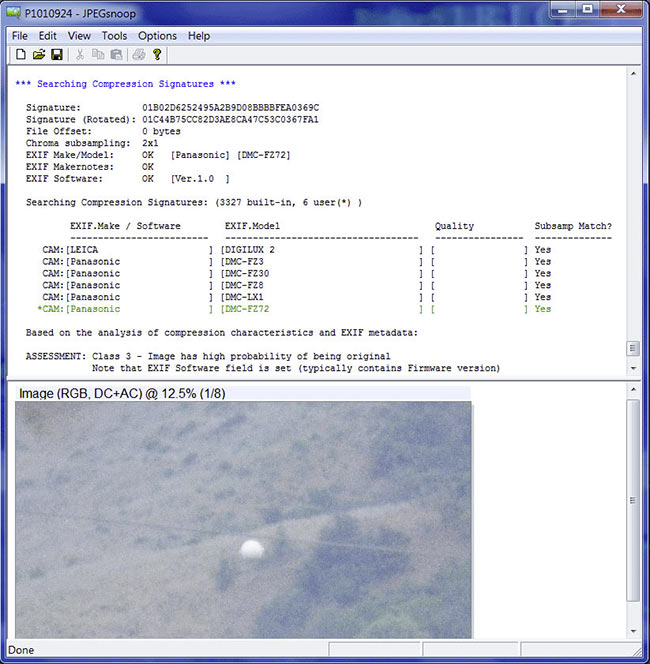Minimize the JPEGsnoop window

563,9
